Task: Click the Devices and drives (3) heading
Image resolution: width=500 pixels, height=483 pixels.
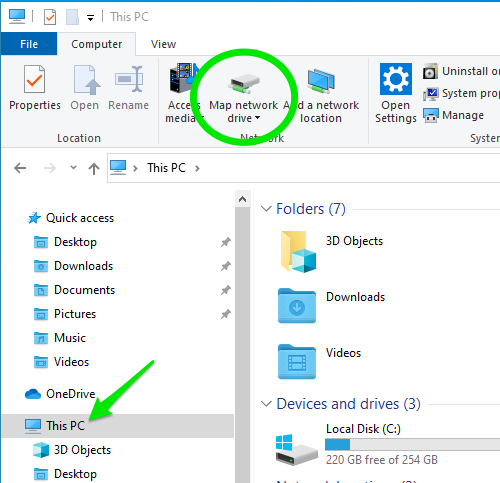Action: [348, 404]
